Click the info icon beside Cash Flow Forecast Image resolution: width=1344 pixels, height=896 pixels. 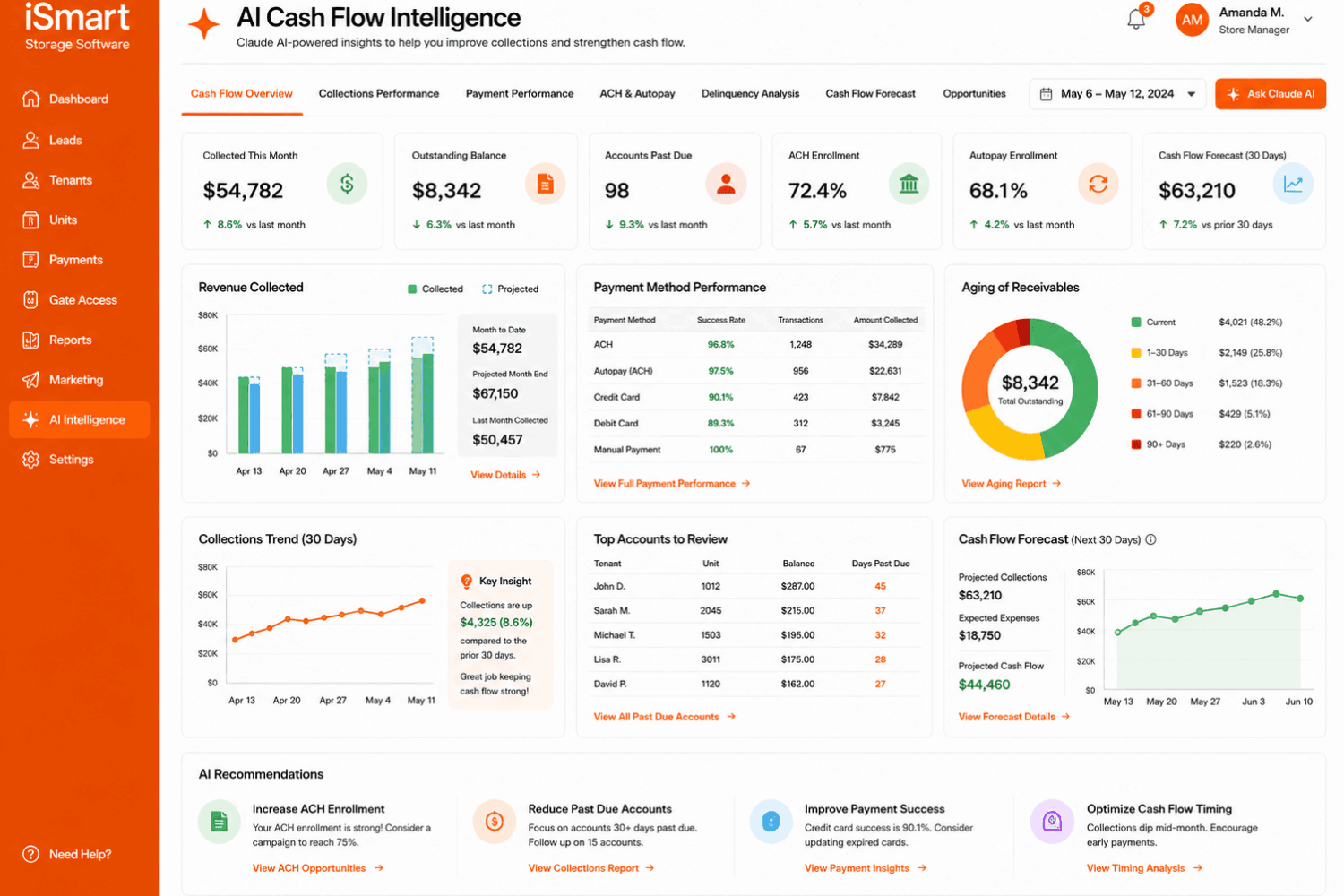click(x=1151, y=539)
